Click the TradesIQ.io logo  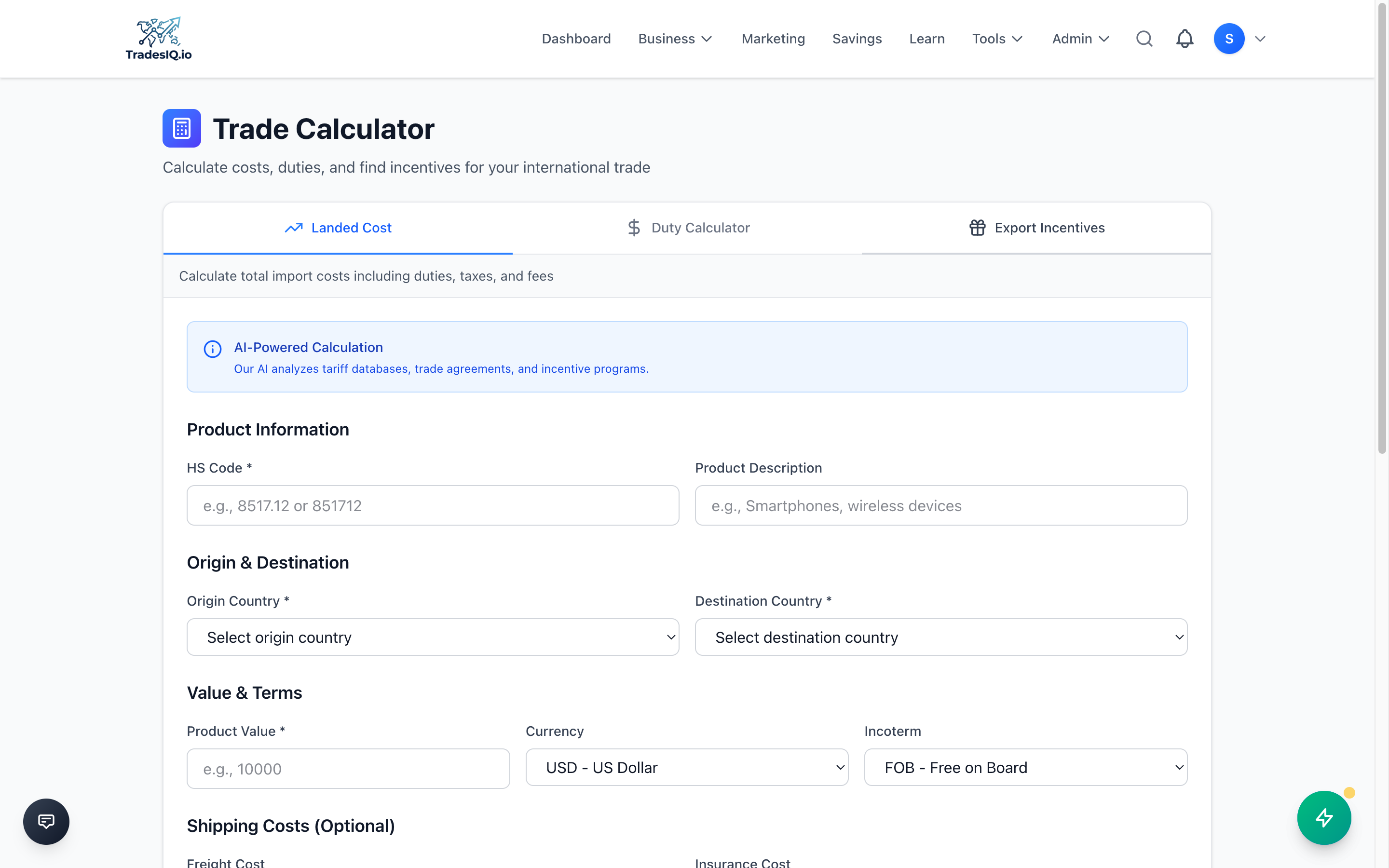(x=158, y=39)
